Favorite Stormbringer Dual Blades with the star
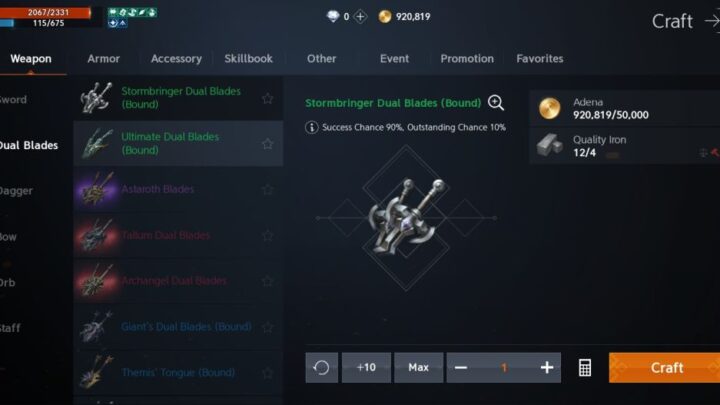 [267, 98]
